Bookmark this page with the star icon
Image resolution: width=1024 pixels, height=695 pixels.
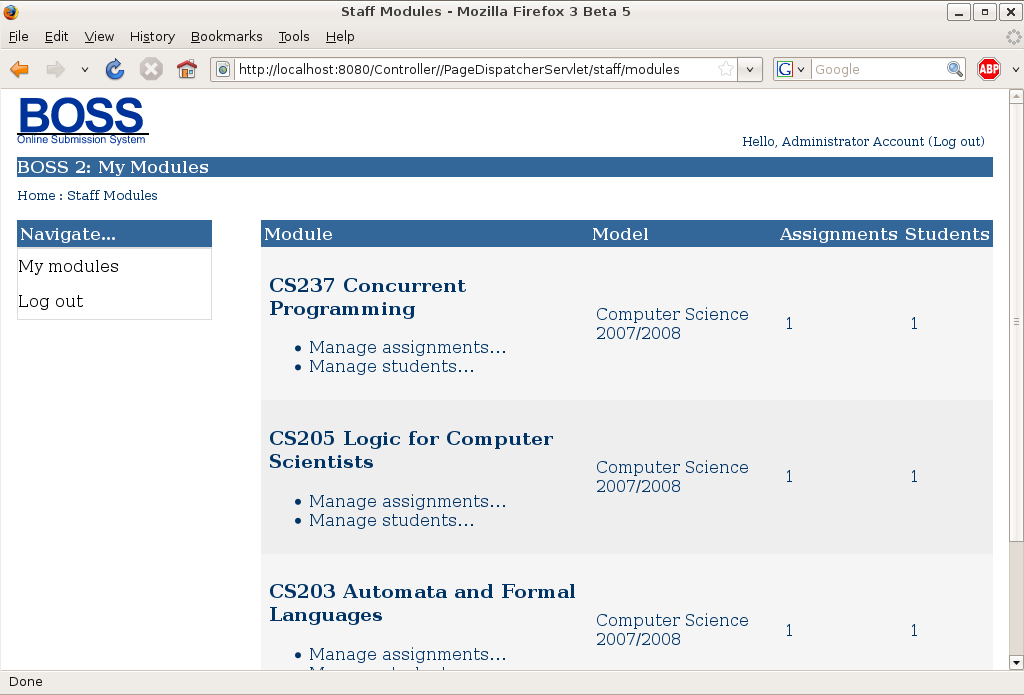coord(726,69)
